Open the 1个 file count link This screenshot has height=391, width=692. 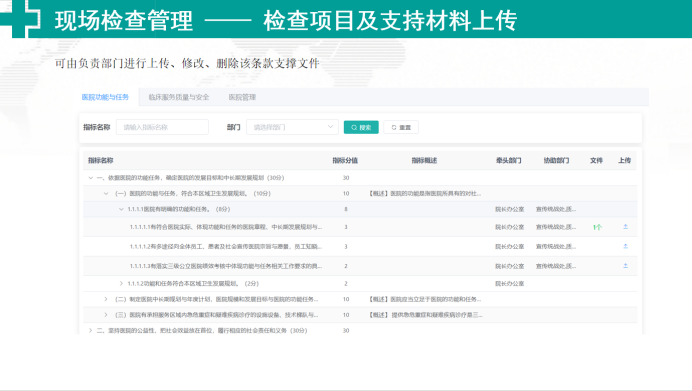click(597, 227)
